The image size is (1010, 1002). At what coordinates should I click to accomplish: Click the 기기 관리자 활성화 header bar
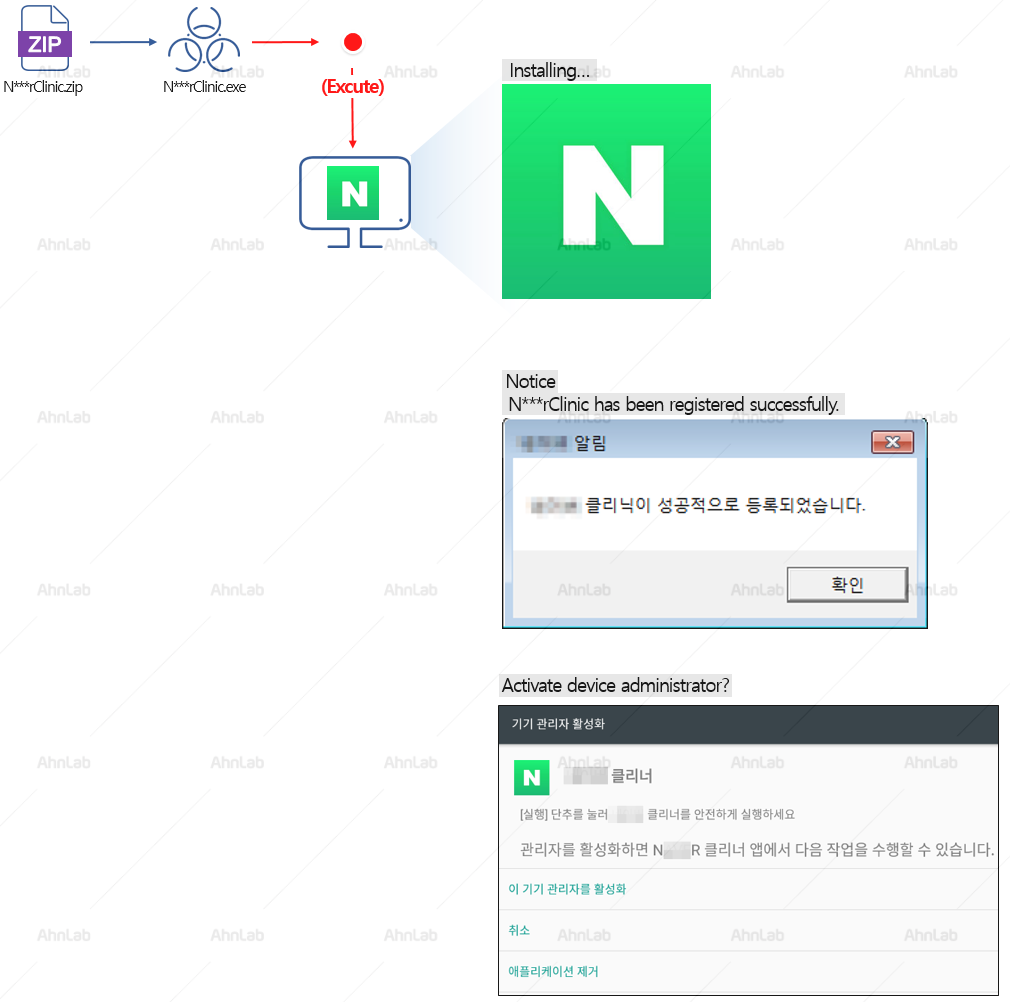tap(748, 724)
